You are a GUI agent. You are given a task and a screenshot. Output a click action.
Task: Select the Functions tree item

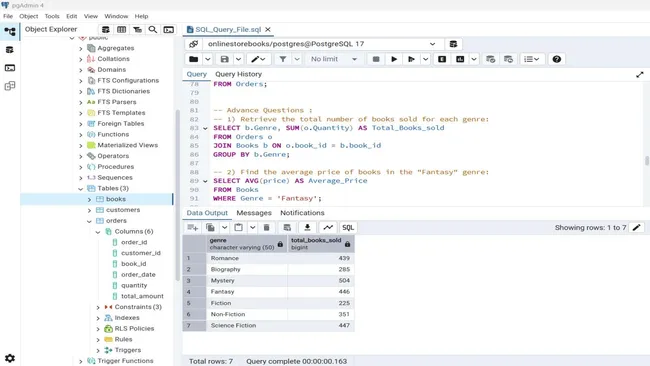point(113,134)
